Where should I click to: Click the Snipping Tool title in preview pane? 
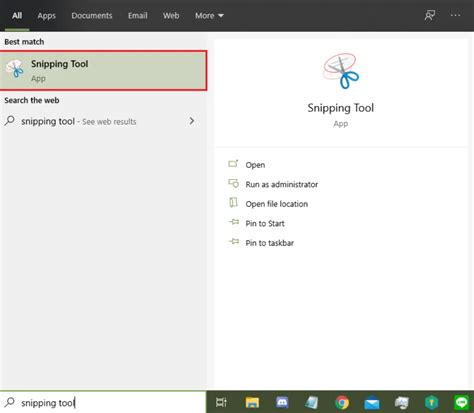click(x=341, y=108)
